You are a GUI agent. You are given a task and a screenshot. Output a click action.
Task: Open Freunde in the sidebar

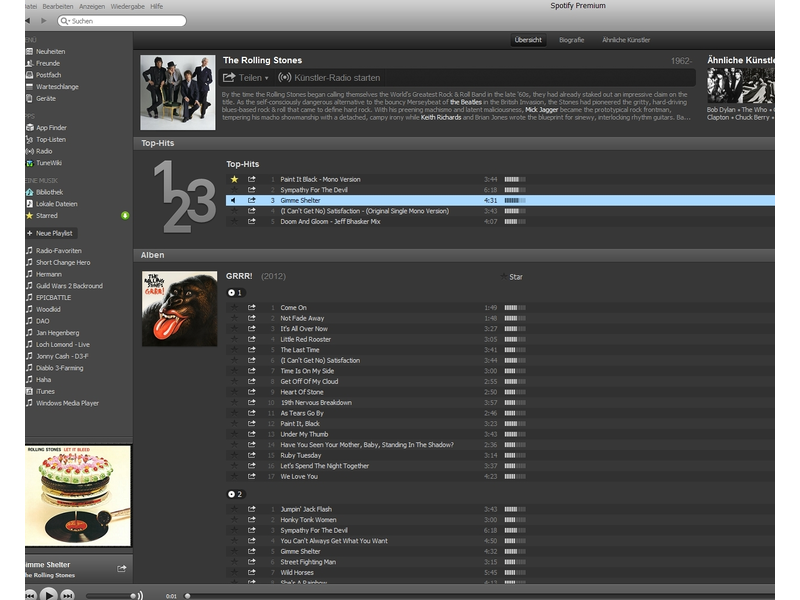click(x=48, y=63)
